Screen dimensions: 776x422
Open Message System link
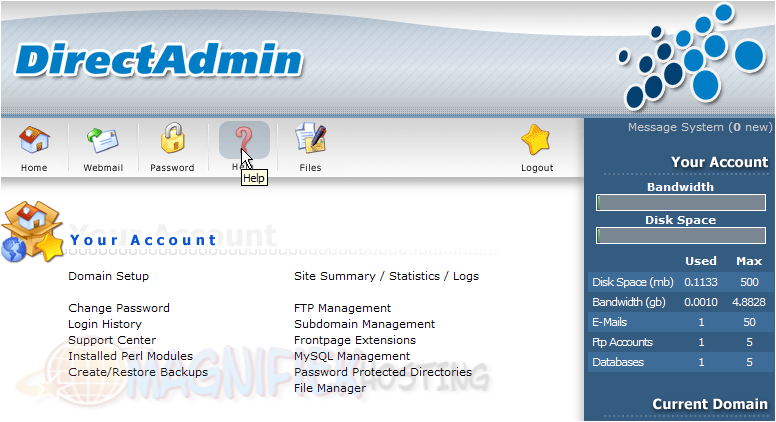tap(700, 127)
